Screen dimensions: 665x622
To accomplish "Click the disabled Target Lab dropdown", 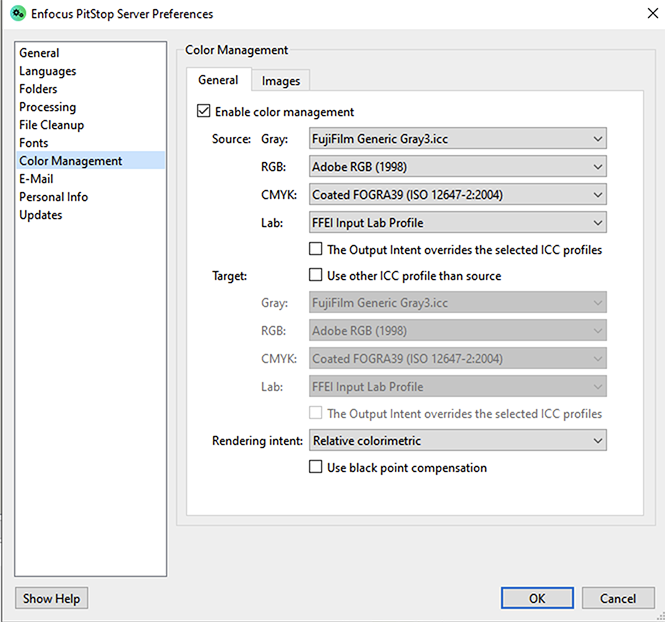I will point(458,387).
